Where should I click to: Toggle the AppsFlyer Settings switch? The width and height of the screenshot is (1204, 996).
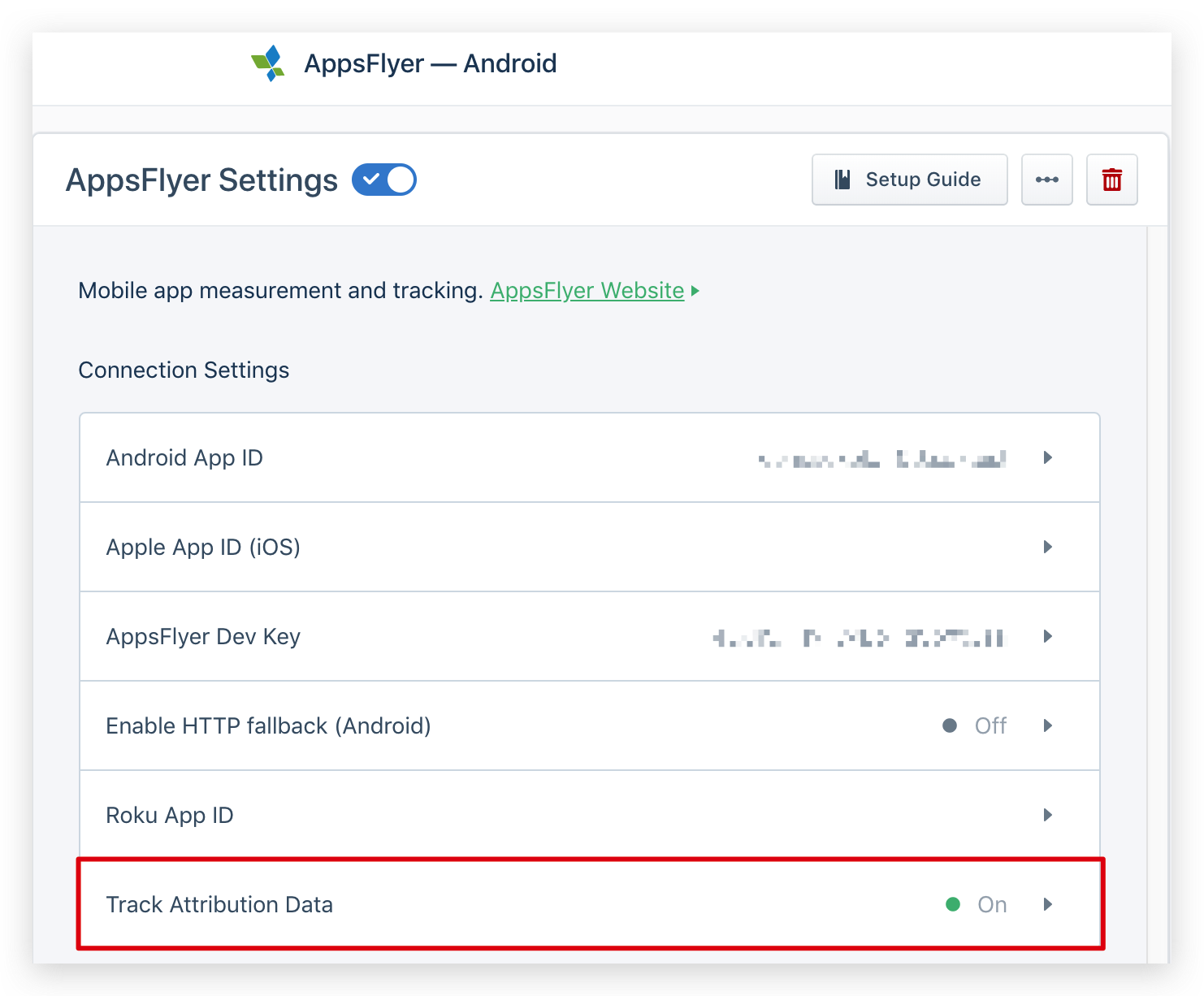click(384, 180)
